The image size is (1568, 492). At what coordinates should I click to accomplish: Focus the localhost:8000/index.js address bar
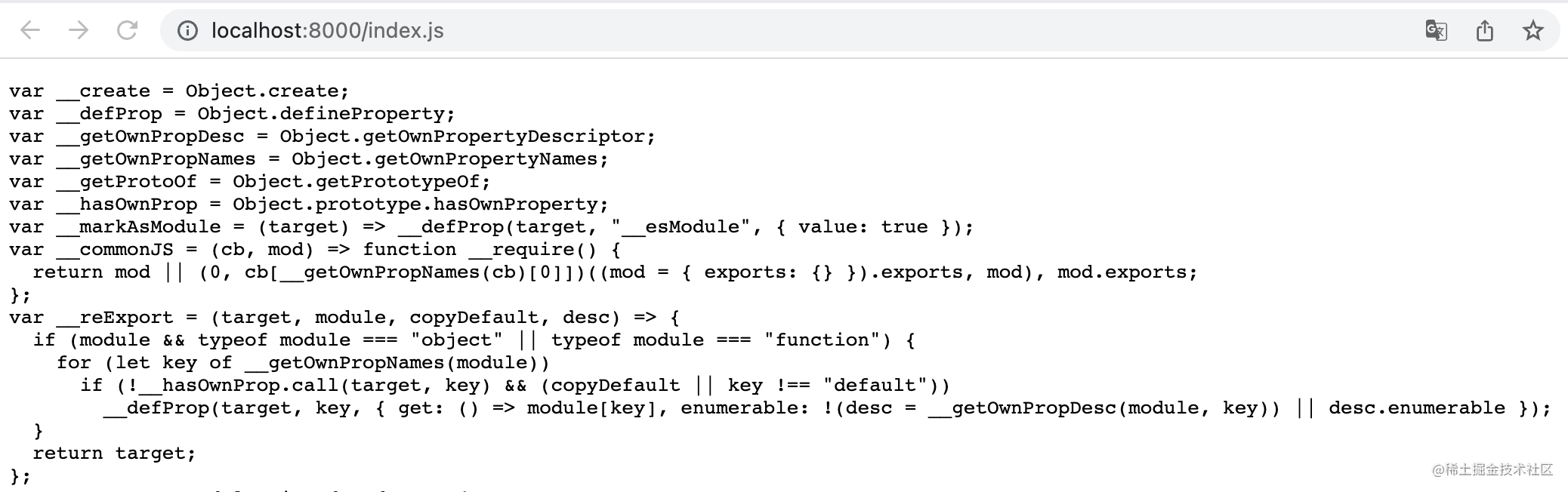(x=604, y=30)
